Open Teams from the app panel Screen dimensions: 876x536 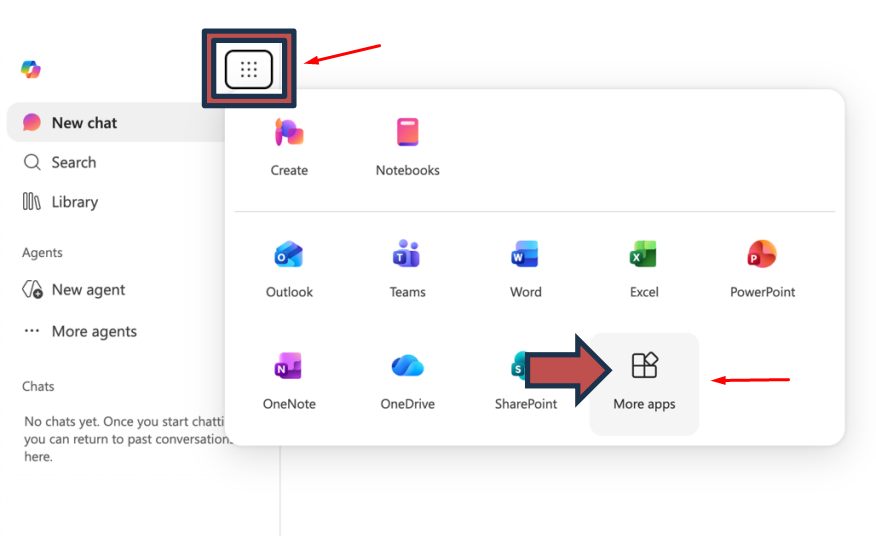tap(407, 269)
